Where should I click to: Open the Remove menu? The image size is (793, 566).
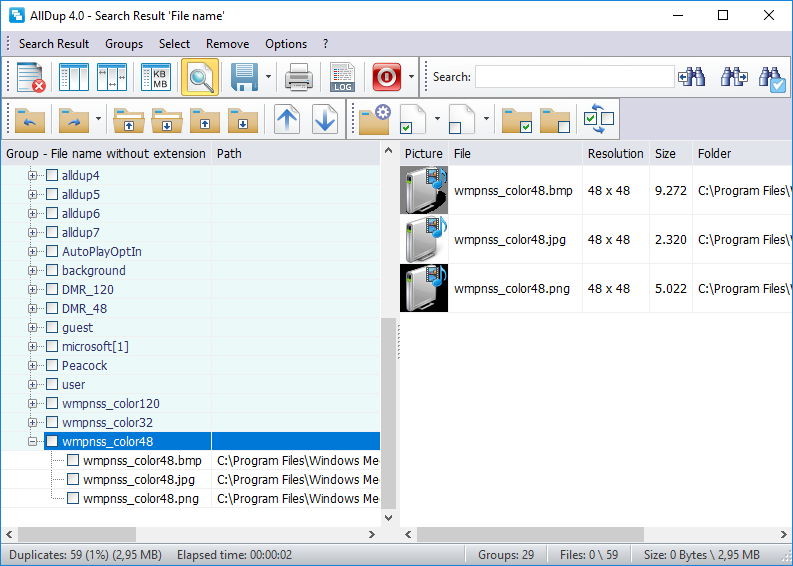[227, 44]
